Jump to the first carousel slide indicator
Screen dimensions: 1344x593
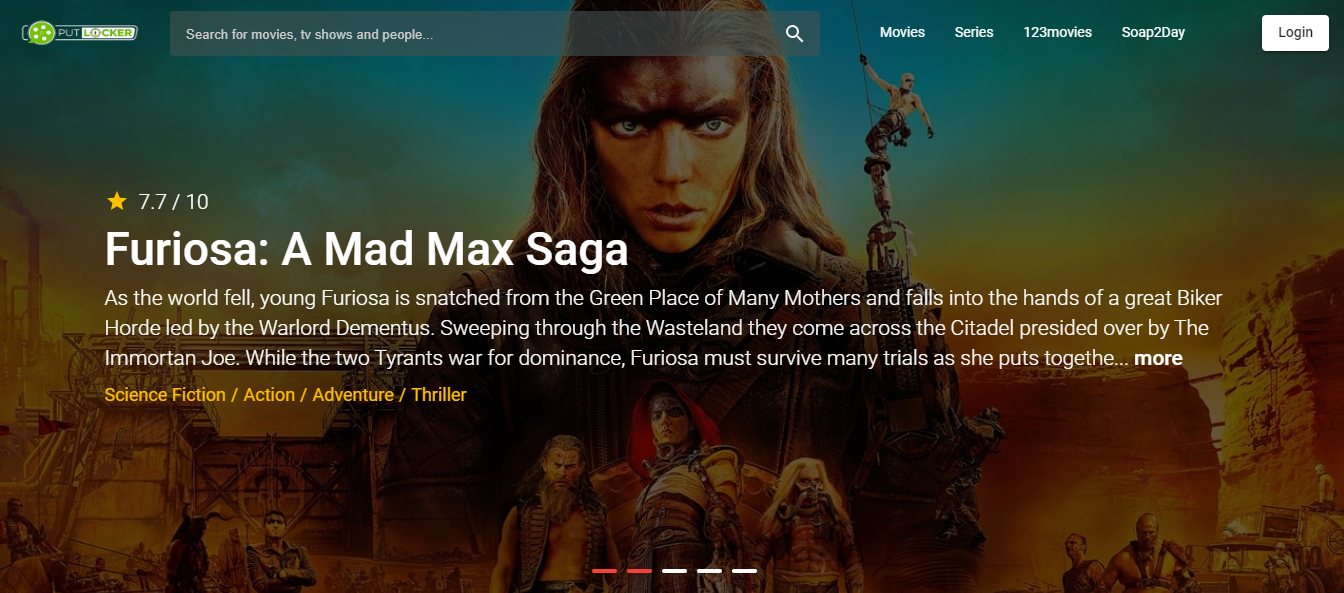(x=604, y=571)
